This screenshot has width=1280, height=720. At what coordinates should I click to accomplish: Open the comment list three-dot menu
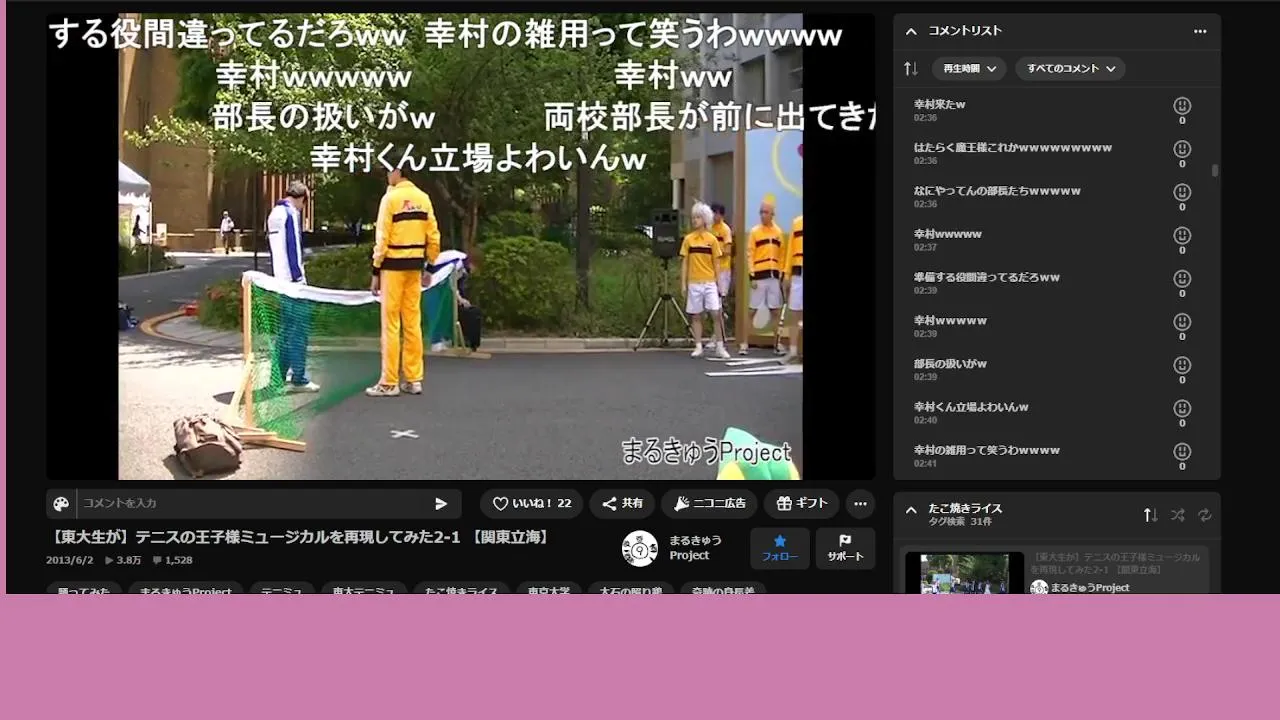tap(1200, 31)
